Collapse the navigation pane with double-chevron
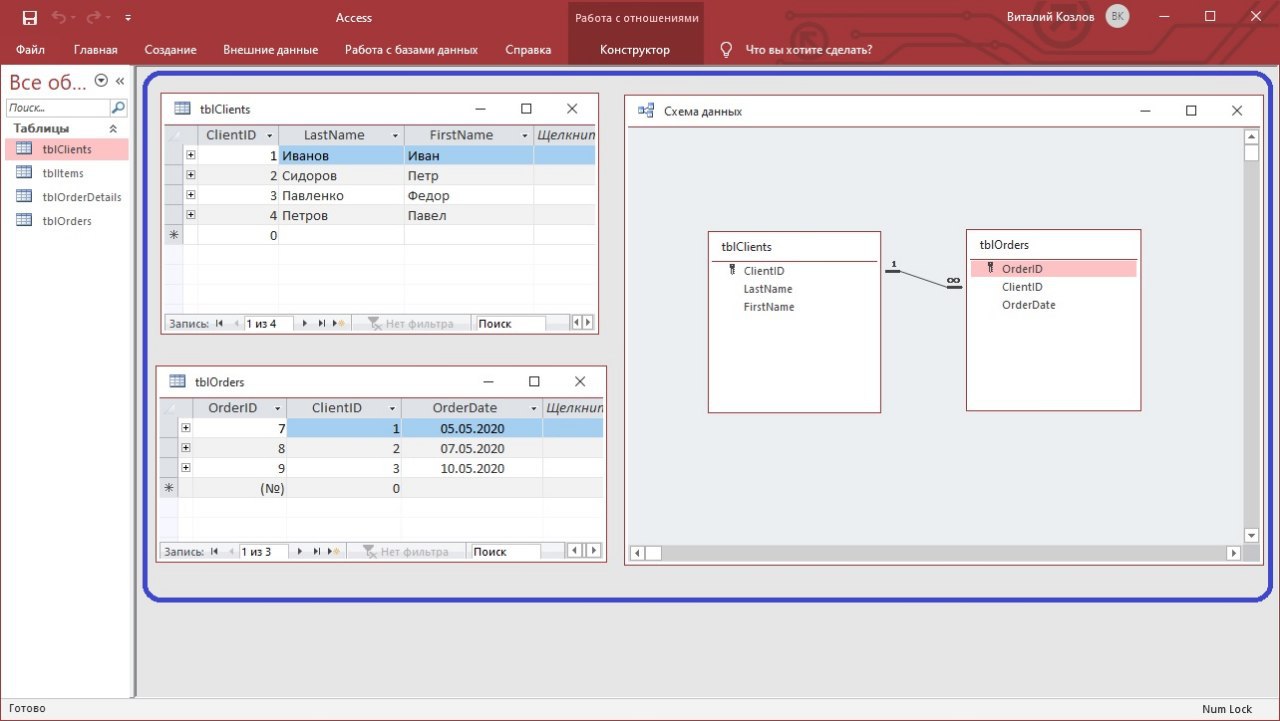This screenshot has width=1280, height=721. tap(120, 81)
